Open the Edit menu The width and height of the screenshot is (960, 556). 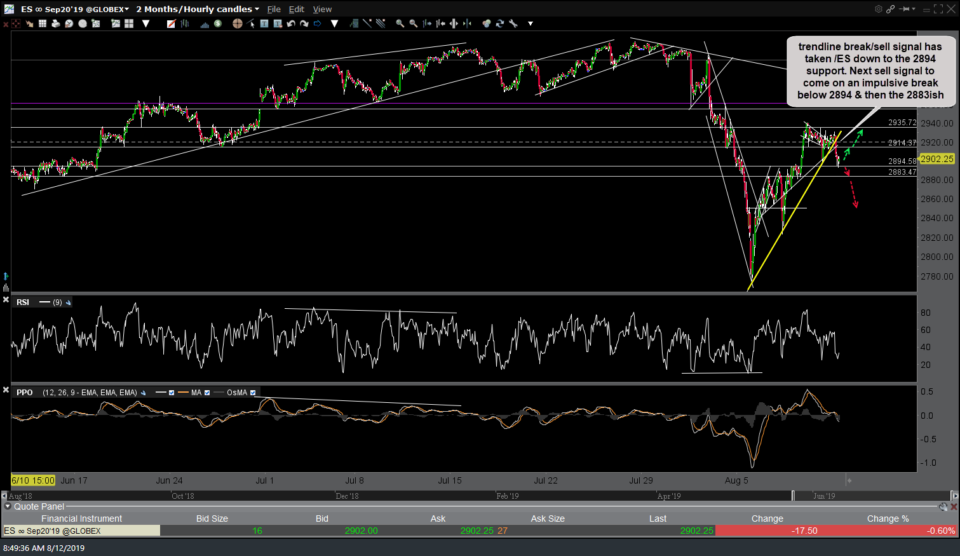296,9
